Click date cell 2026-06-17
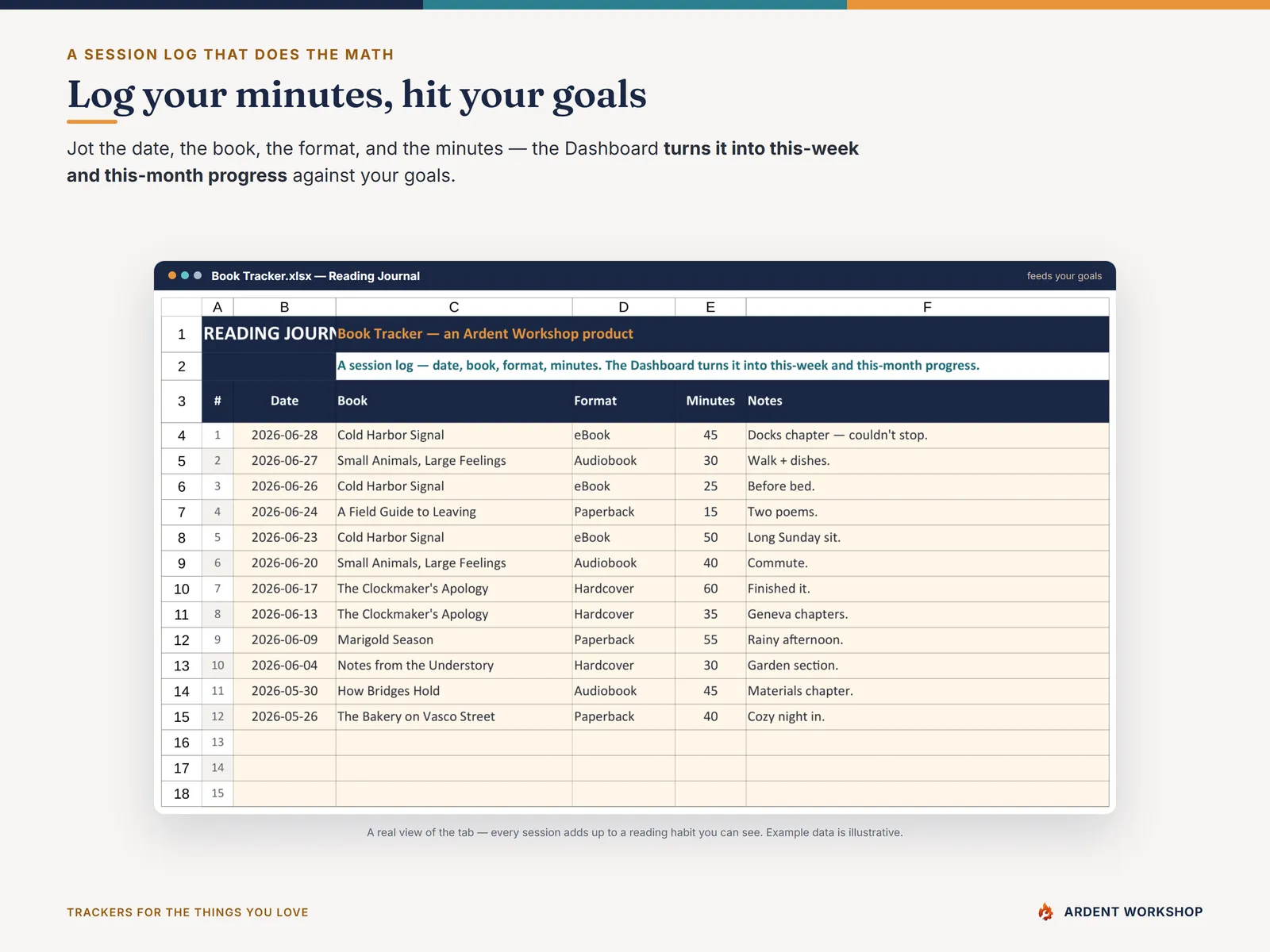The width and height of the screenshot is (1270, 952). coord(284,589)
